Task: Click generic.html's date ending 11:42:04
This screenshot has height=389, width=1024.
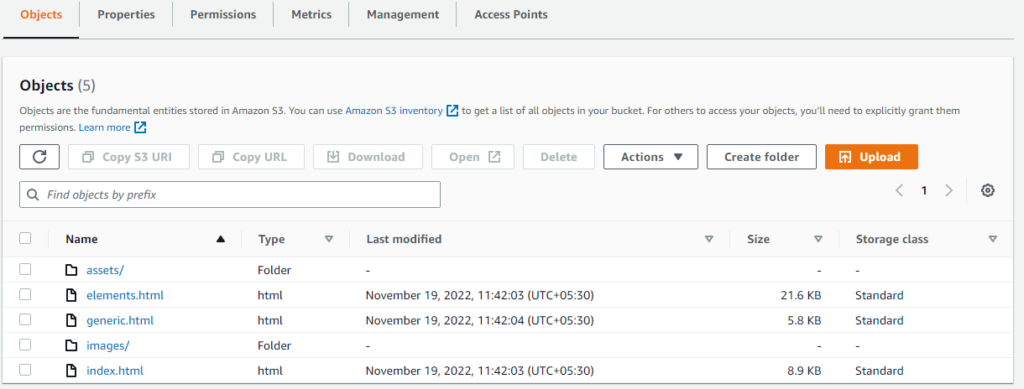Action: pyautogui.click(x=479, y=320)
